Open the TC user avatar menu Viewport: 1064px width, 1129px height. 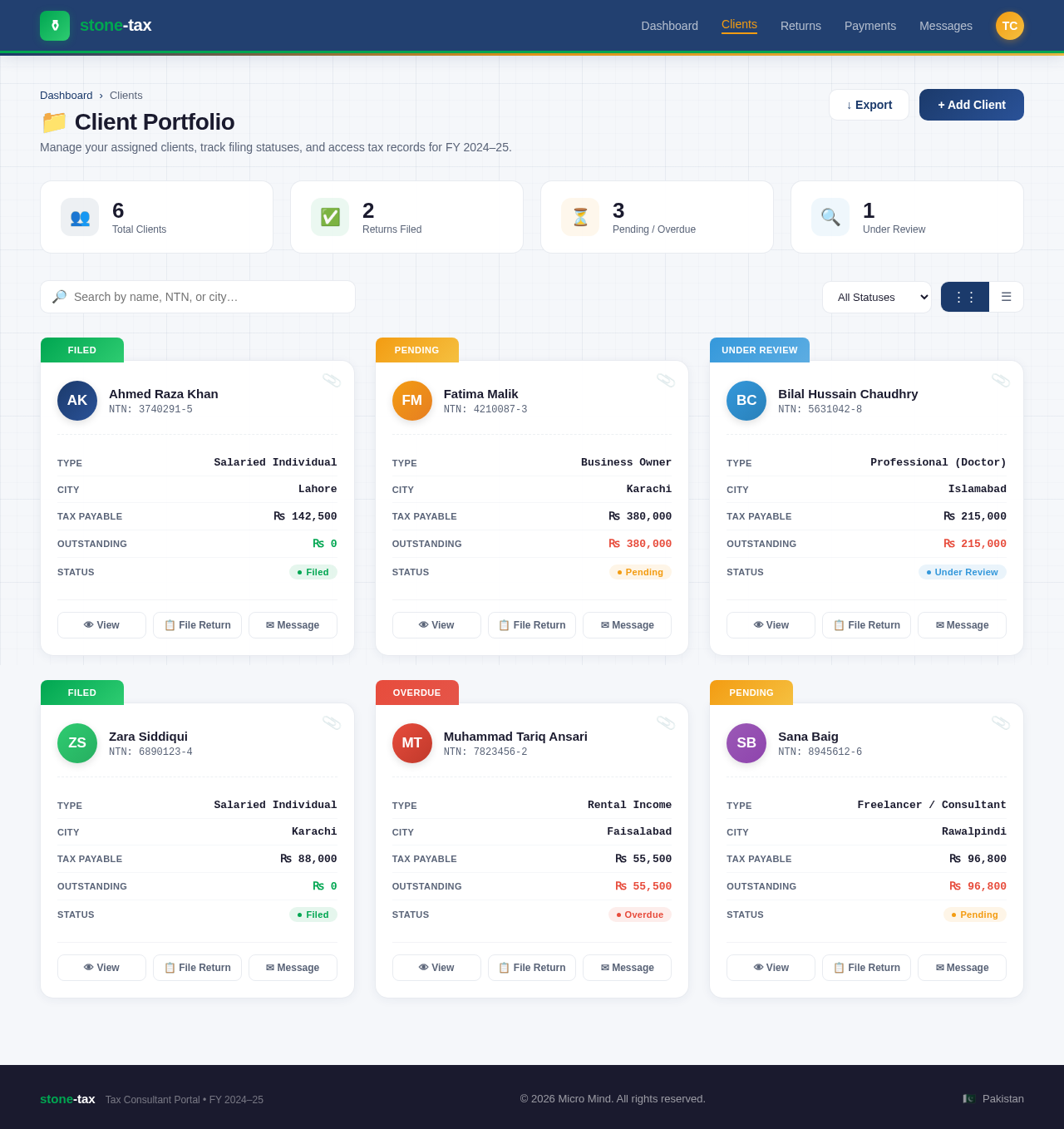pyautogui.click(x=1009, y=26)
